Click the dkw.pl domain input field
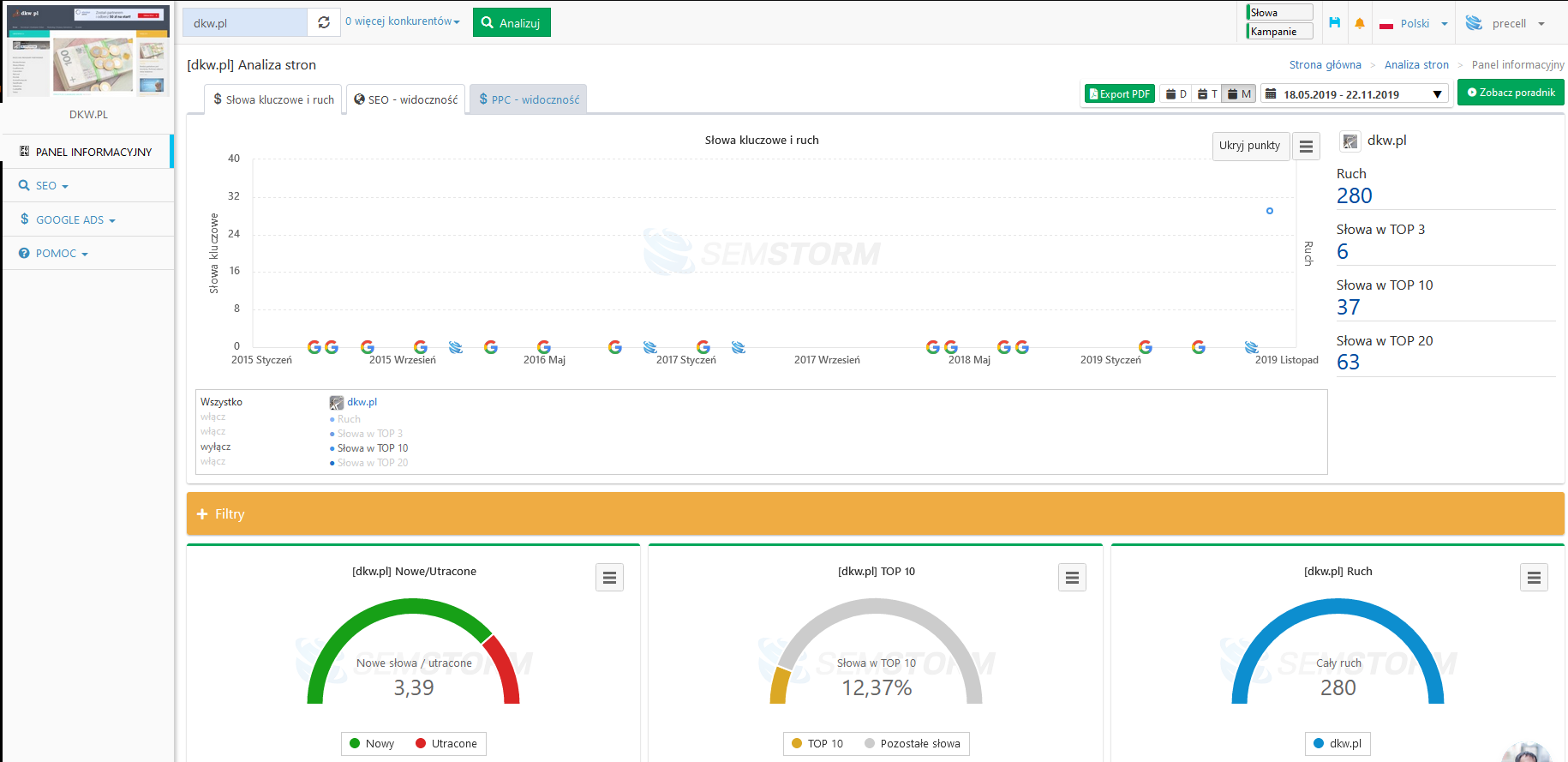The height and width of the screenshot is (762, 1568). [245, 22]
